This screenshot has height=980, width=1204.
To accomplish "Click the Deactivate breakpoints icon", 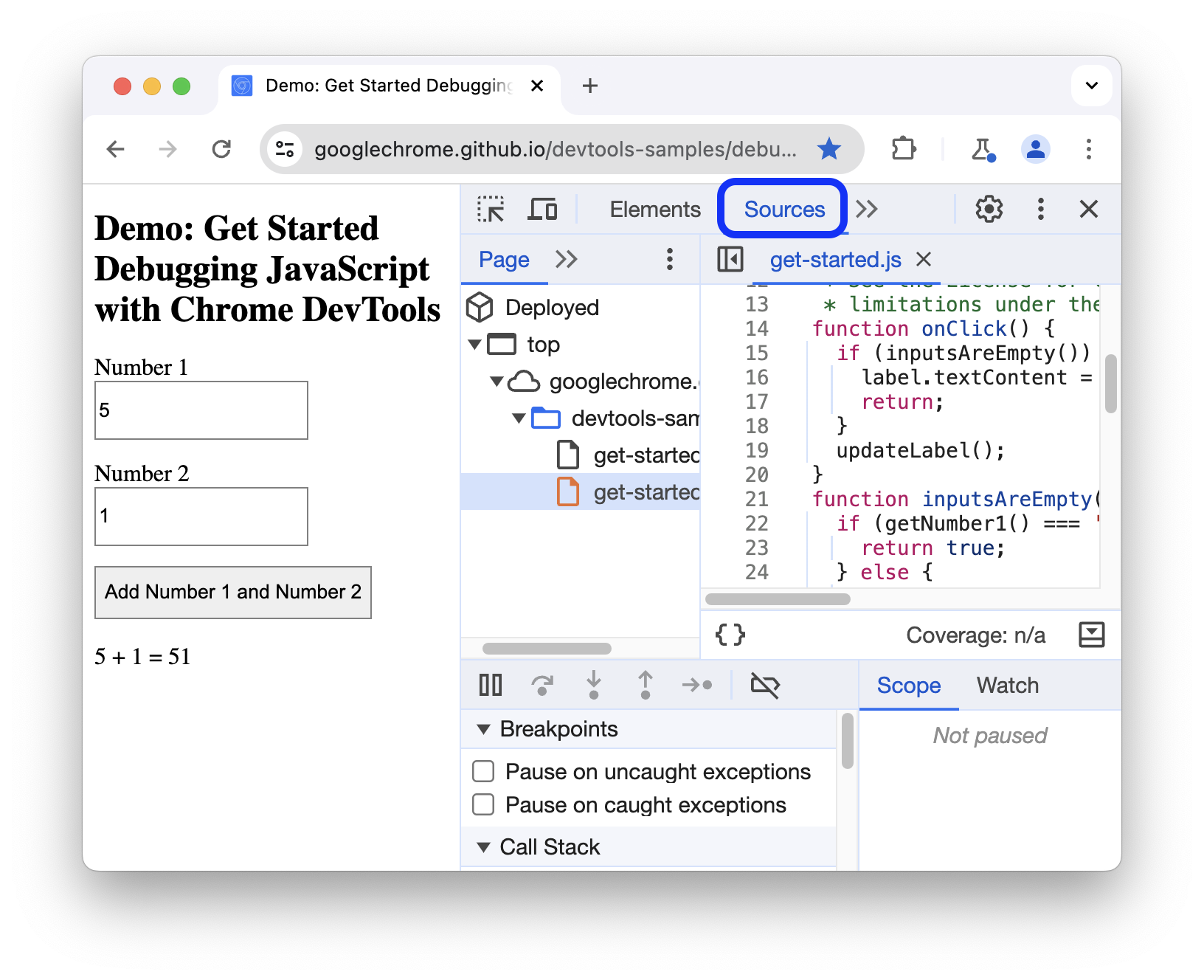I will click(x=765, y=685).
